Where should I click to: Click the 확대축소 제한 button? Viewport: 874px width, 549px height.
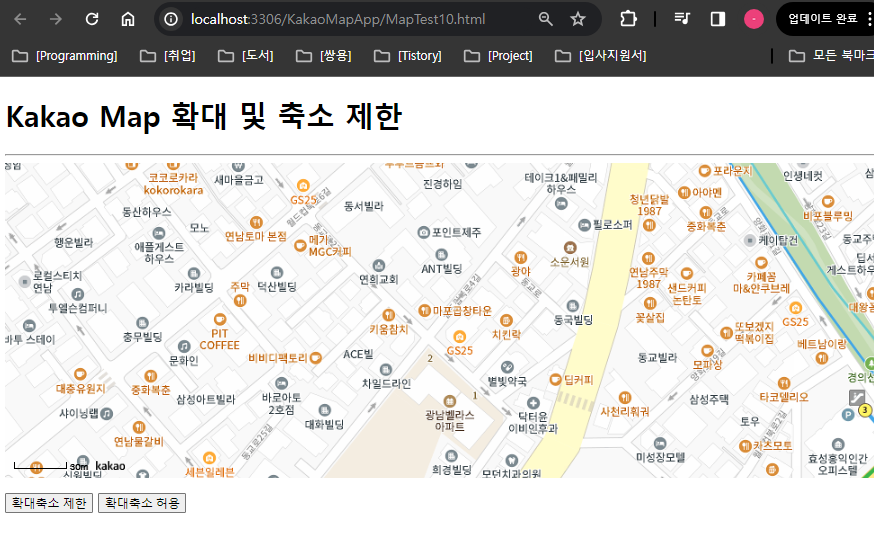click(x=49, y=503)
